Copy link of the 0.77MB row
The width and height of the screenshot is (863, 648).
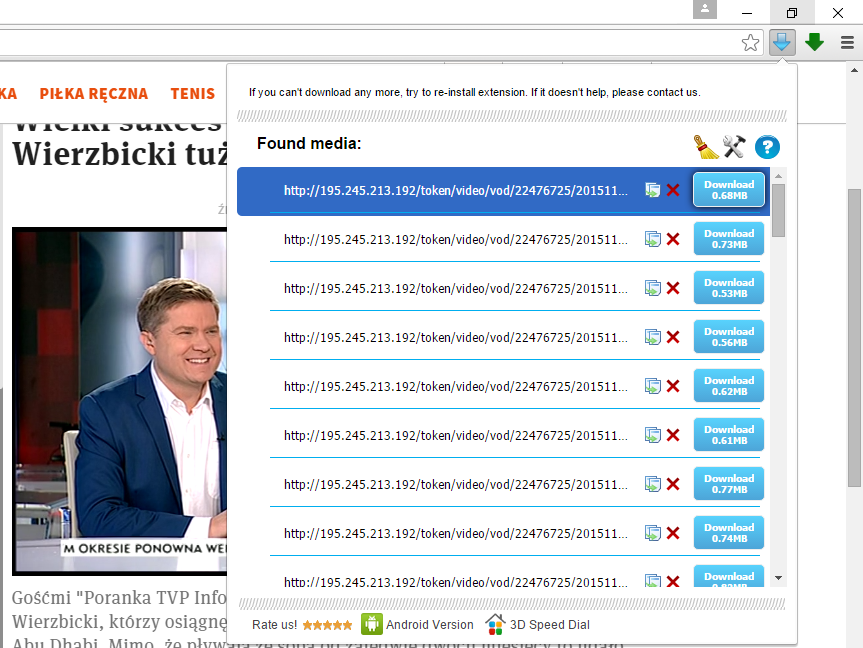coord(653,484)
